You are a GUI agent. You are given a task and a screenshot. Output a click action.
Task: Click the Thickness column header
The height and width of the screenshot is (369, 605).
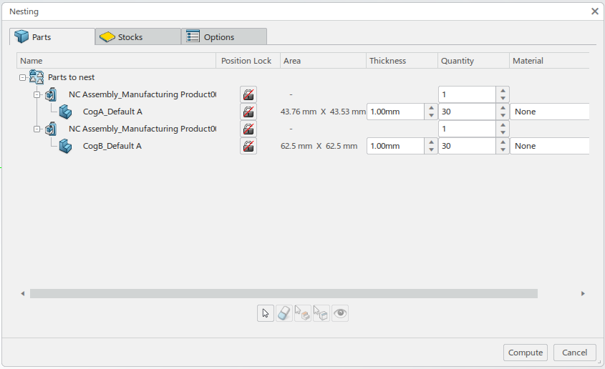click(402, 61)
